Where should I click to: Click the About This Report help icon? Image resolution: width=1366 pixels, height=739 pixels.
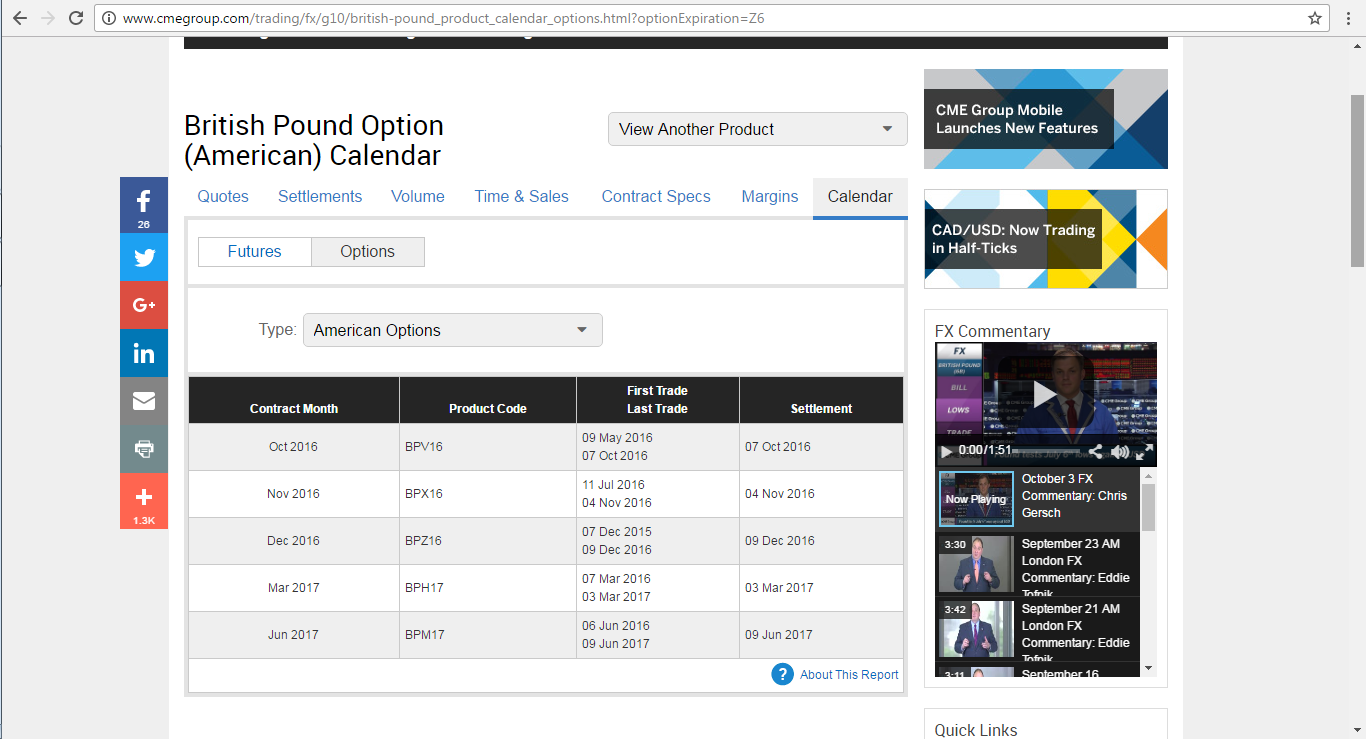click(783, 674)
